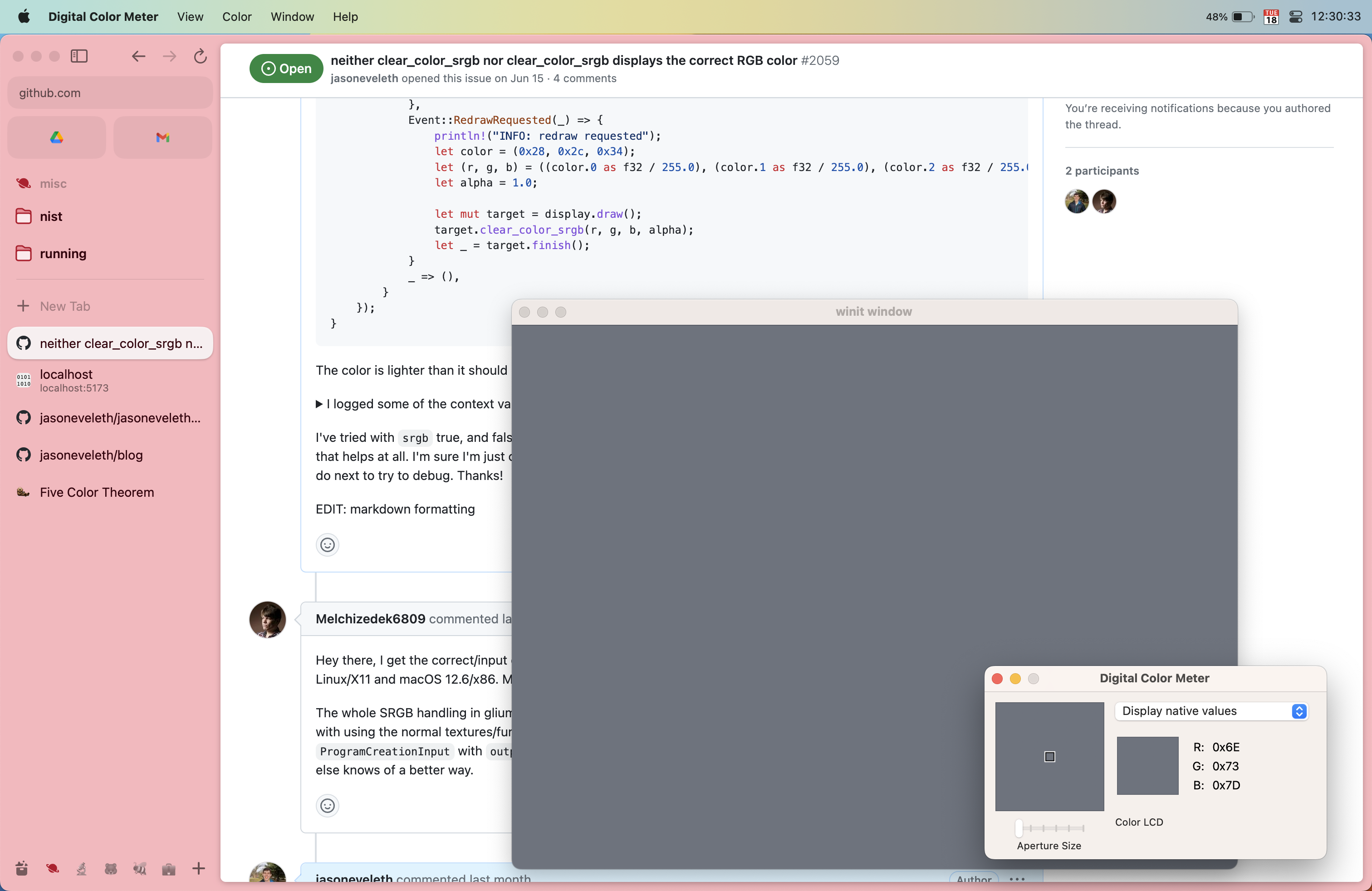Go back using the back arrow
1372x891 pixels.
pyautogui.click(x=138, y=56)
